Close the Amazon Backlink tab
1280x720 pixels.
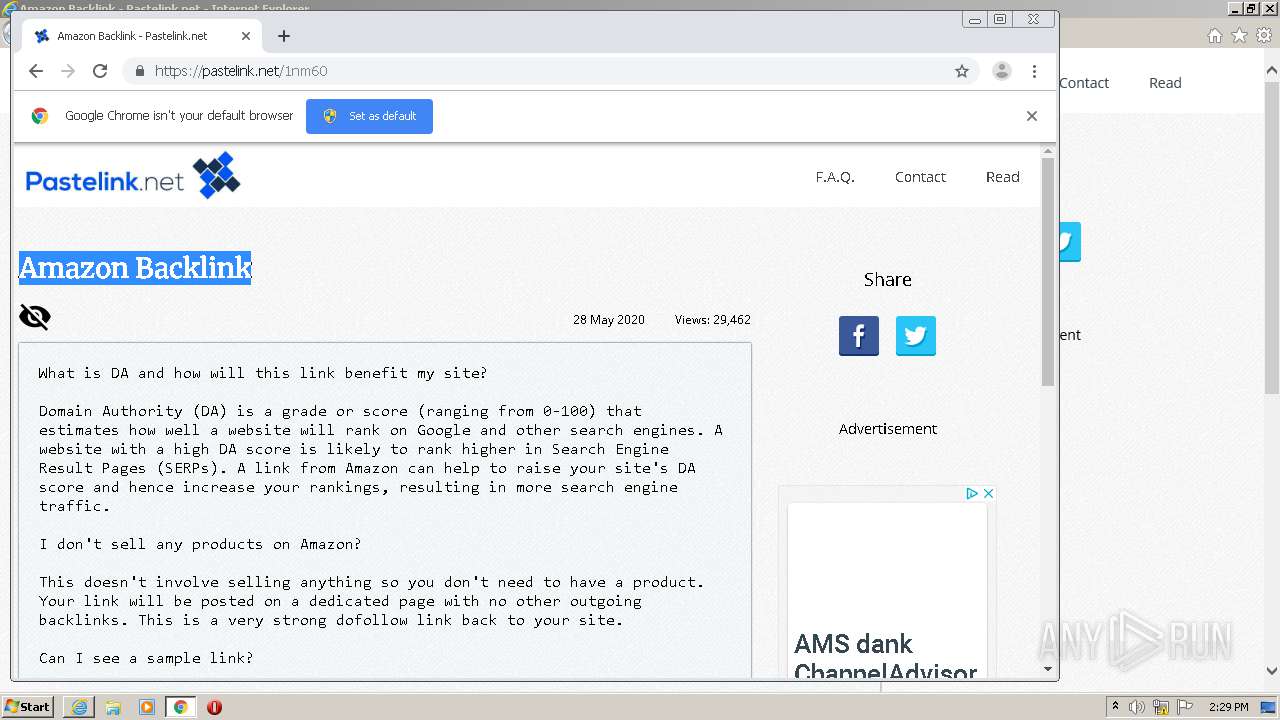246,36
